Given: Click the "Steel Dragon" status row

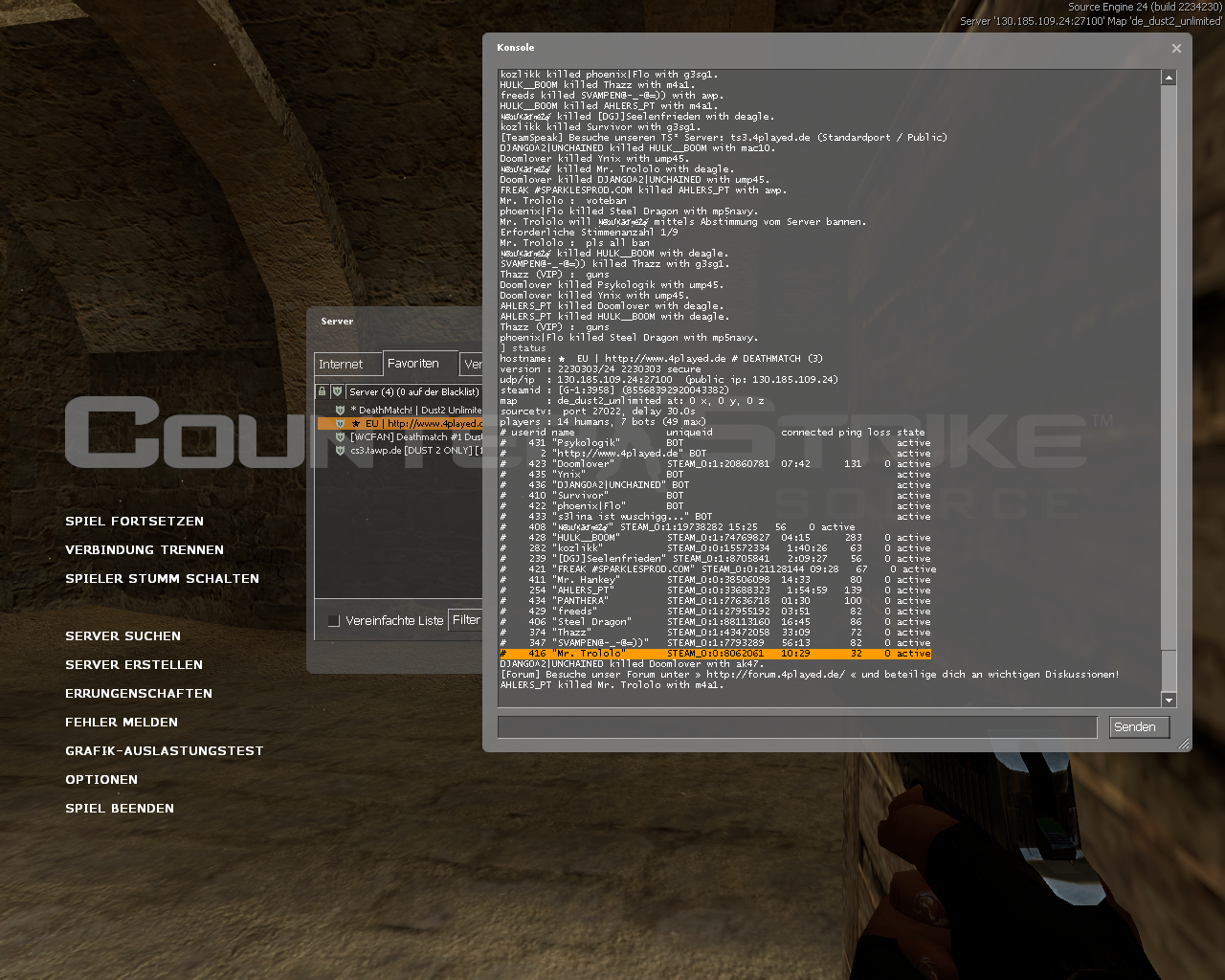Looking at the screenshot, I should pyautogui.click(x=715, y=622).
